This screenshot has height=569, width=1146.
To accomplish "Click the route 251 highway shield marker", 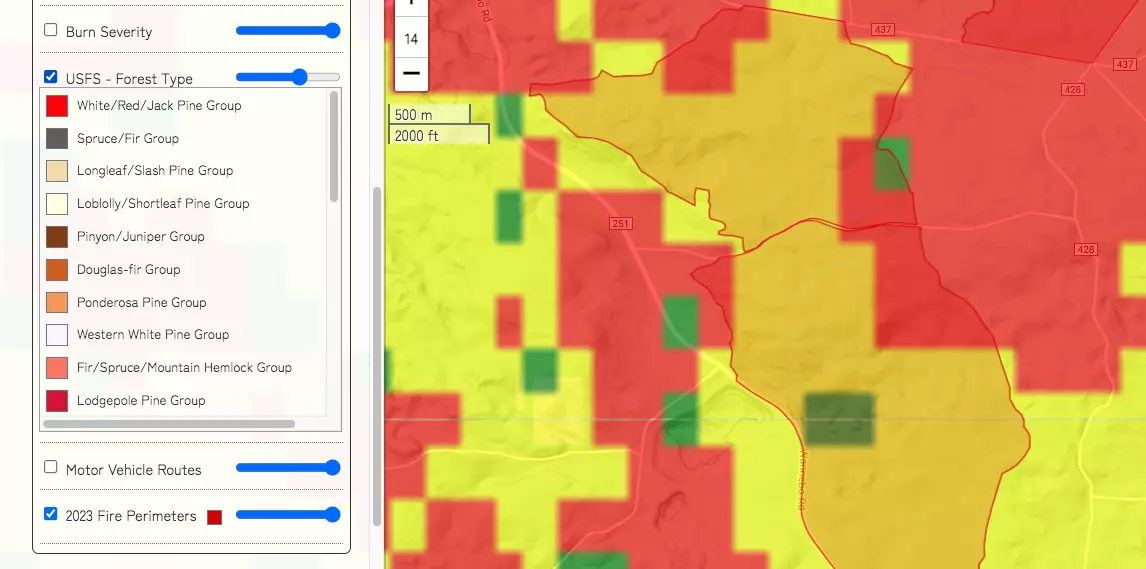I will [620, 224].
